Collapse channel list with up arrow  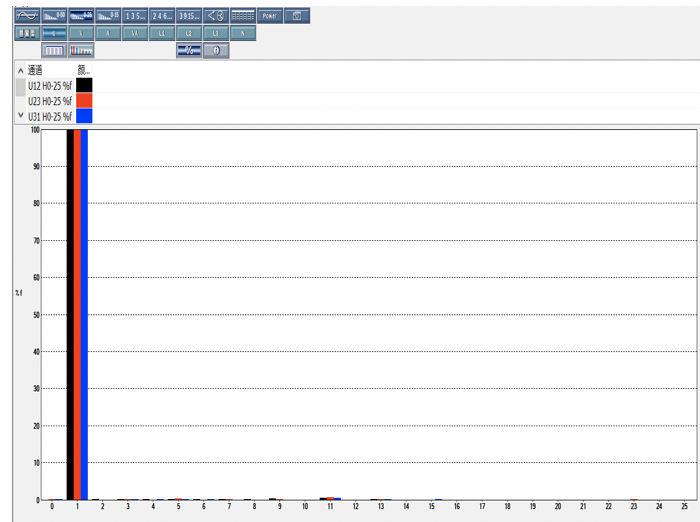(x=21, y=71)
